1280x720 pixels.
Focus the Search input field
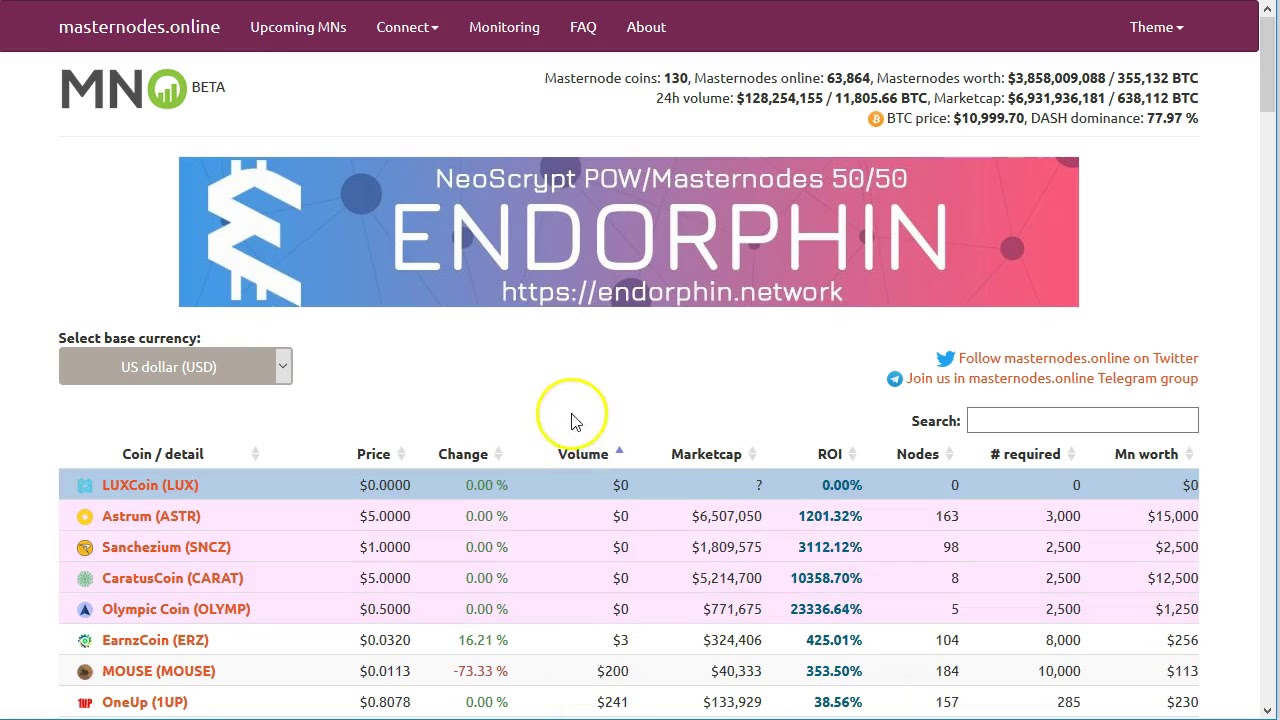[x=1082, y=421]
